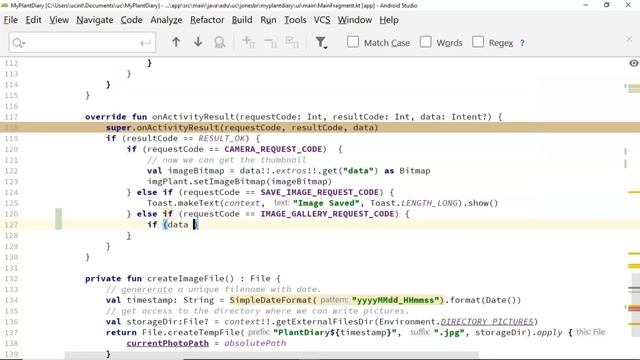
Task: Click the new line icon in search field
Action: [145, 43]
